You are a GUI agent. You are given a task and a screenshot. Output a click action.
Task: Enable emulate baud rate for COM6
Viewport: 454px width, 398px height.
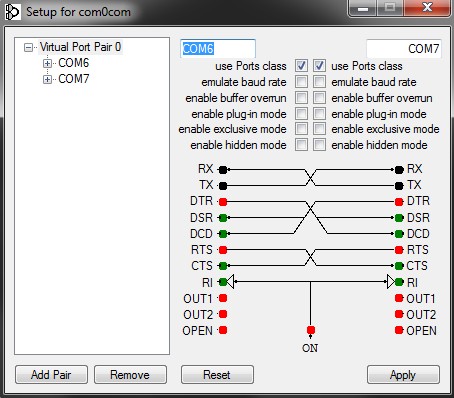point(301,82)
